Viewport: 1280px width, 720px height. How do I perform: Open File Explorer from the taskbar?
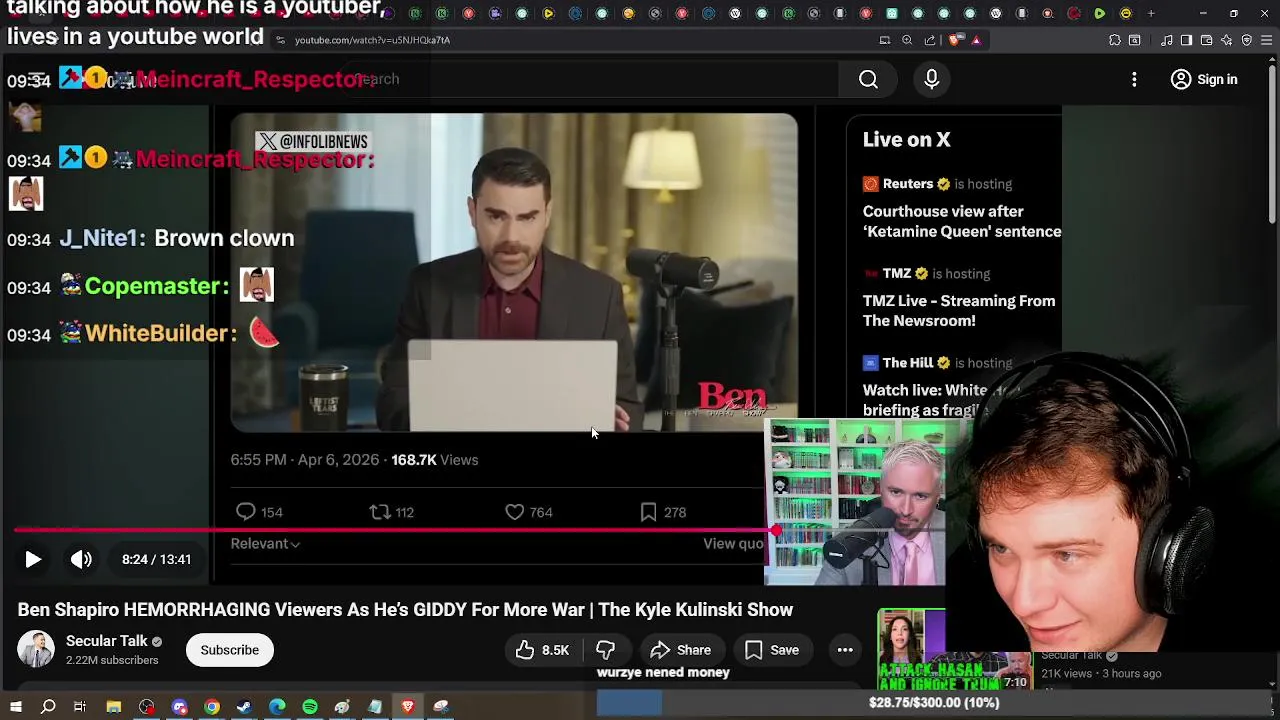click(114, 707)
